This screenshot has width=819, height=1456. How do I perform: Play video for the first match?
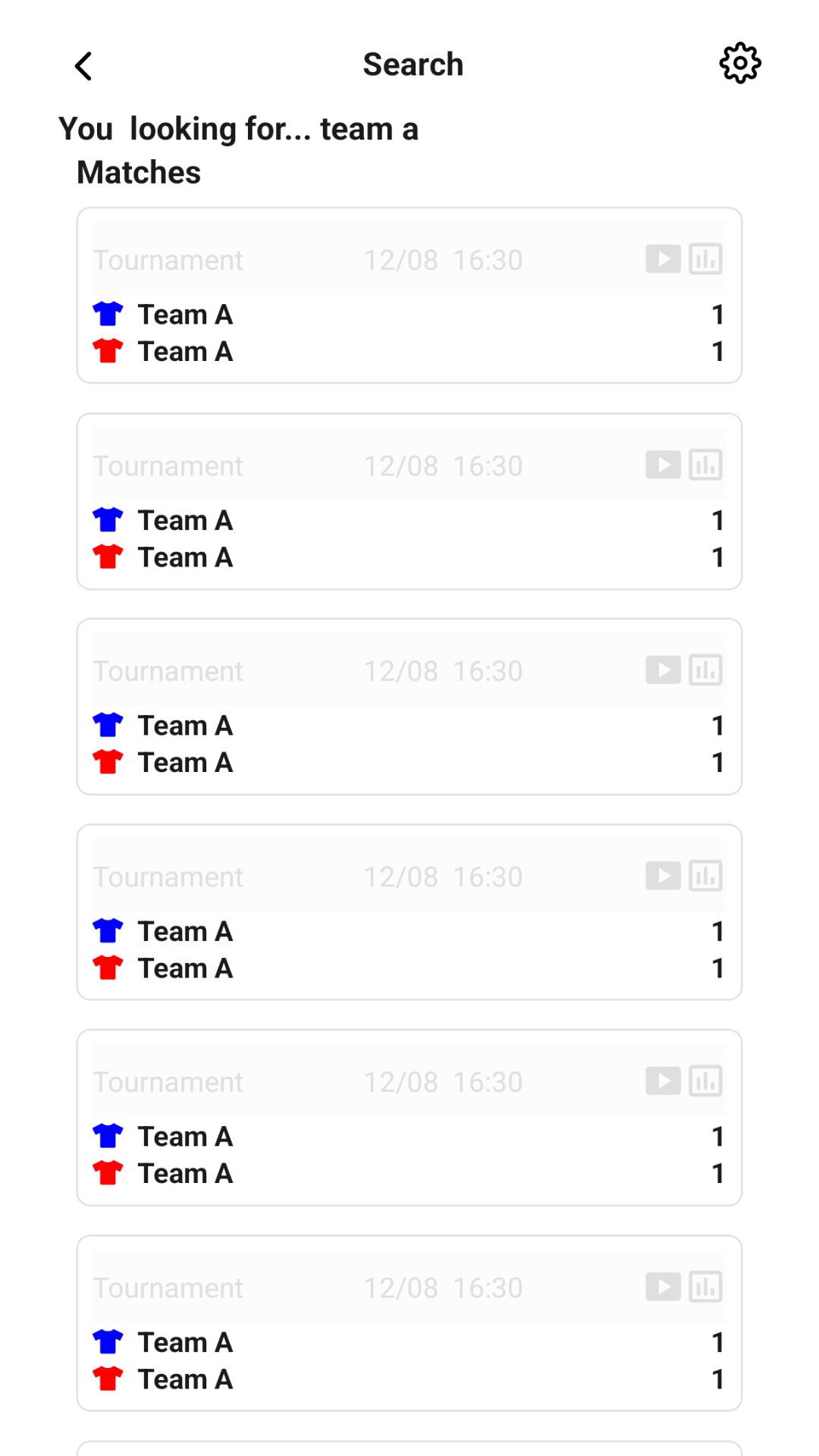pos(663,259)
